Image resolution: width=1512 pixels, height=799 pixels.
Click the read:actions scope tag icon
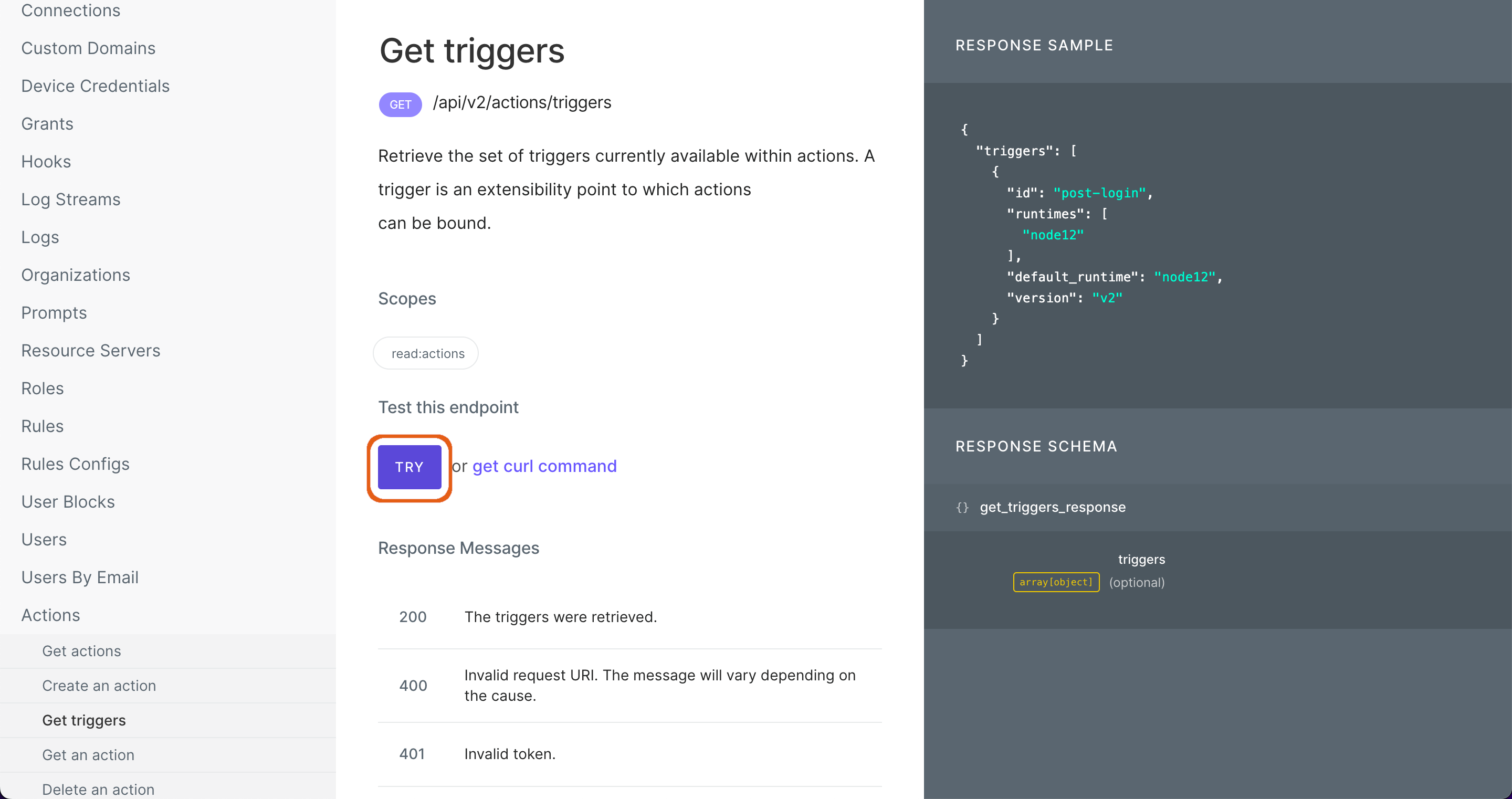tap(428, 353)
